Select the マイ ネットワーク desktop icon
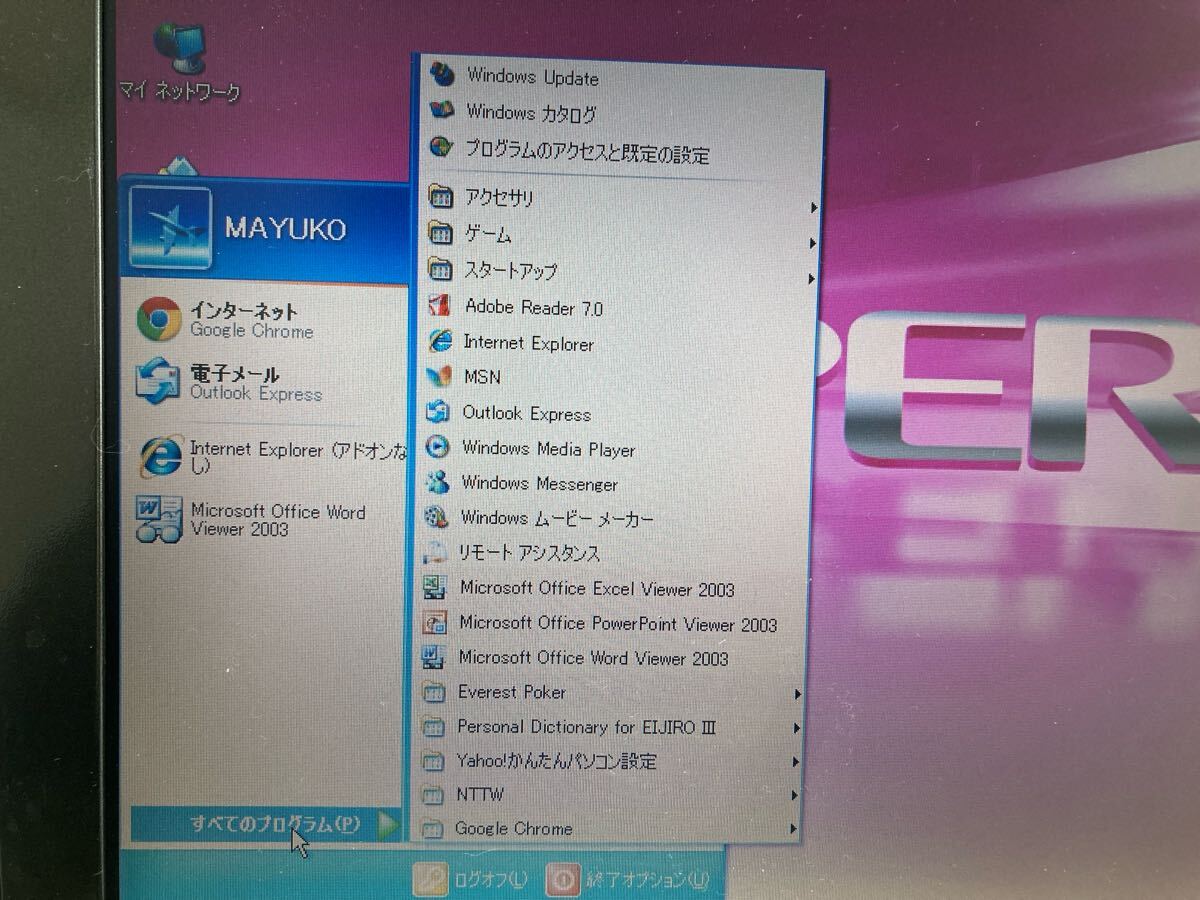 point(179,61)
